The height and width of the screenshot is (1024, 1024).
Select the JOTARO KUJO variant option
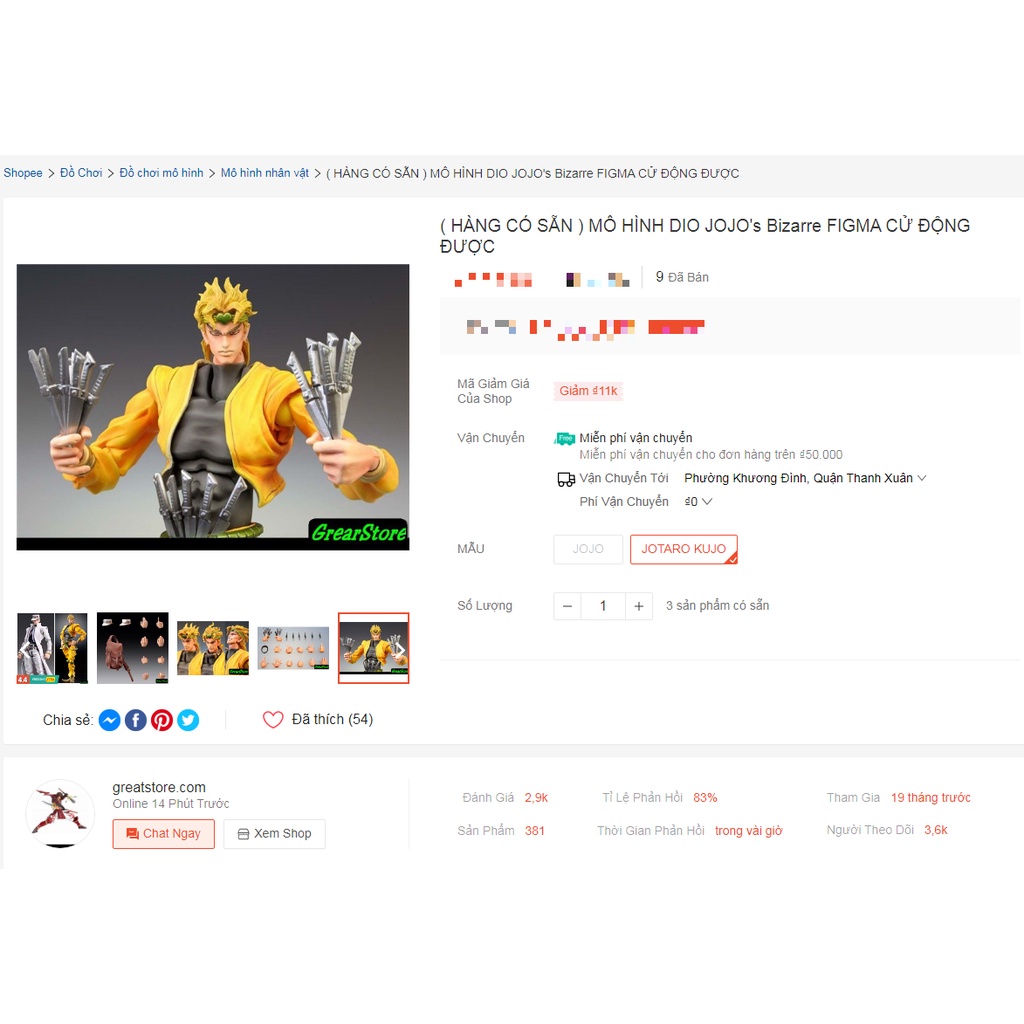point(683,549)
